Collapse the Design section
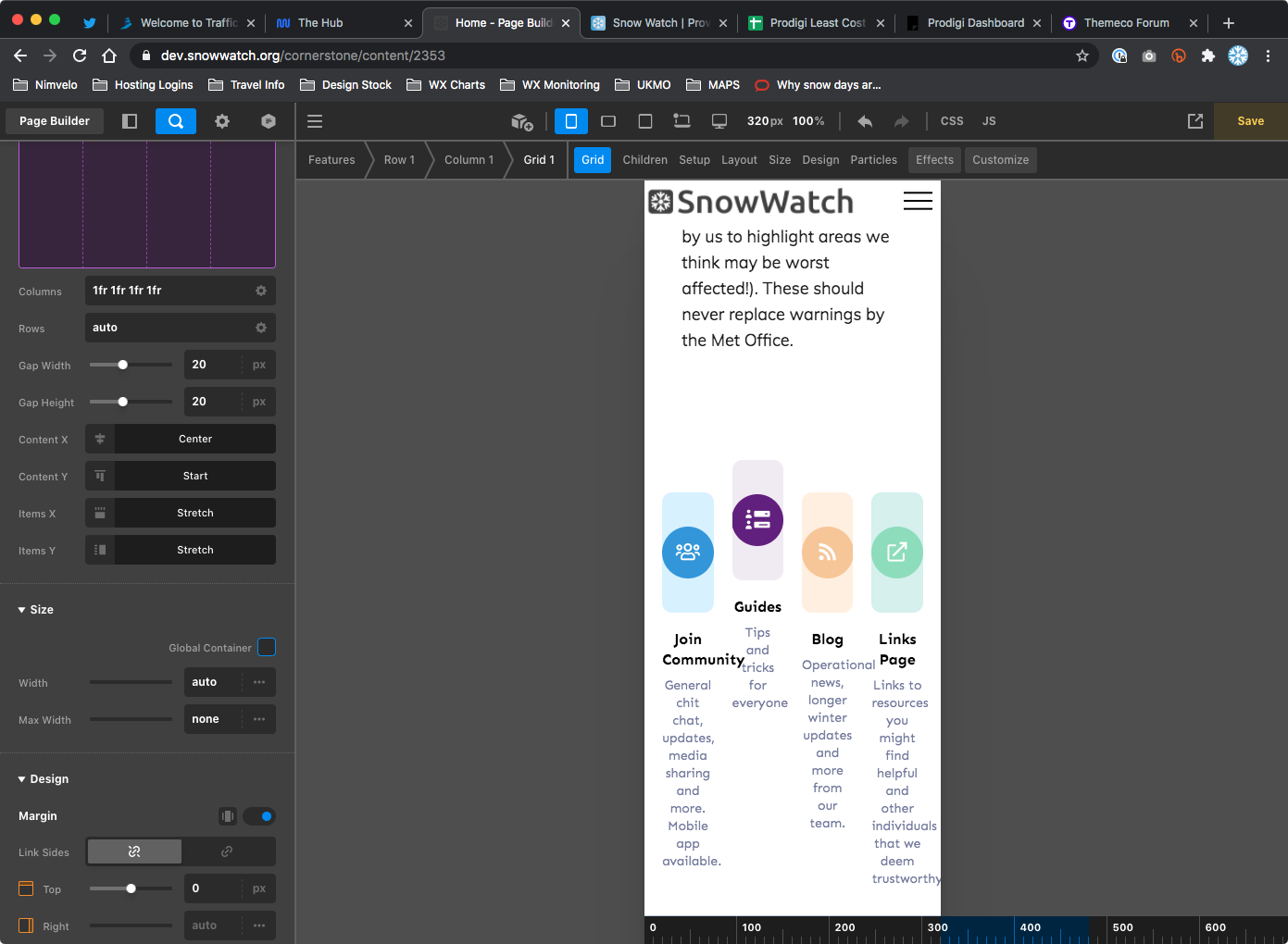Image resolution: width=1288 pixels, height=944 pixels. click(44, 779)
